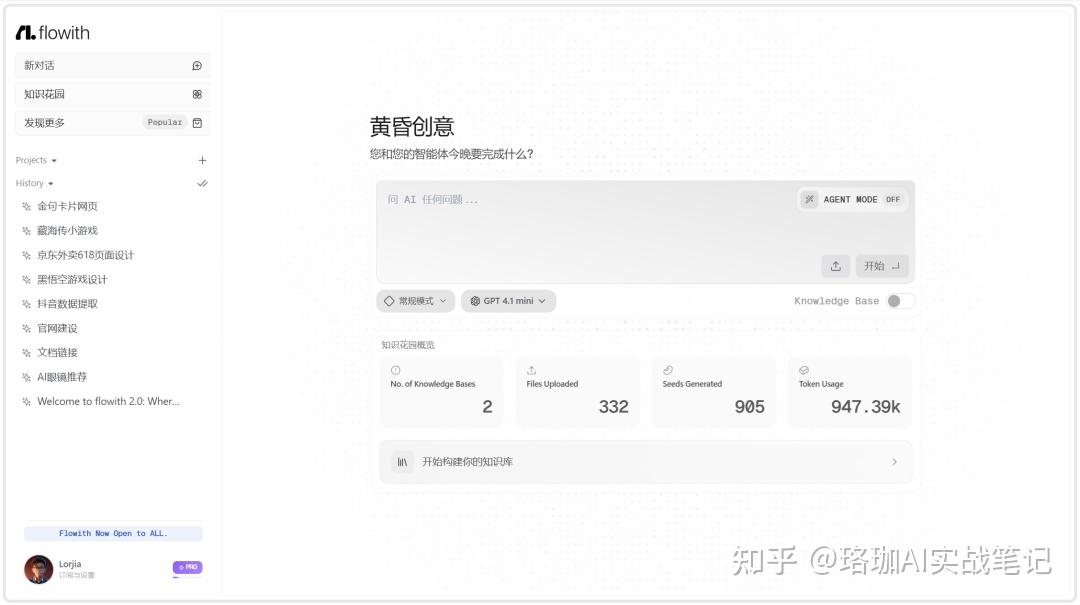
Task: Toggle AGENT MODE off switch
Action: click(893, 199)
